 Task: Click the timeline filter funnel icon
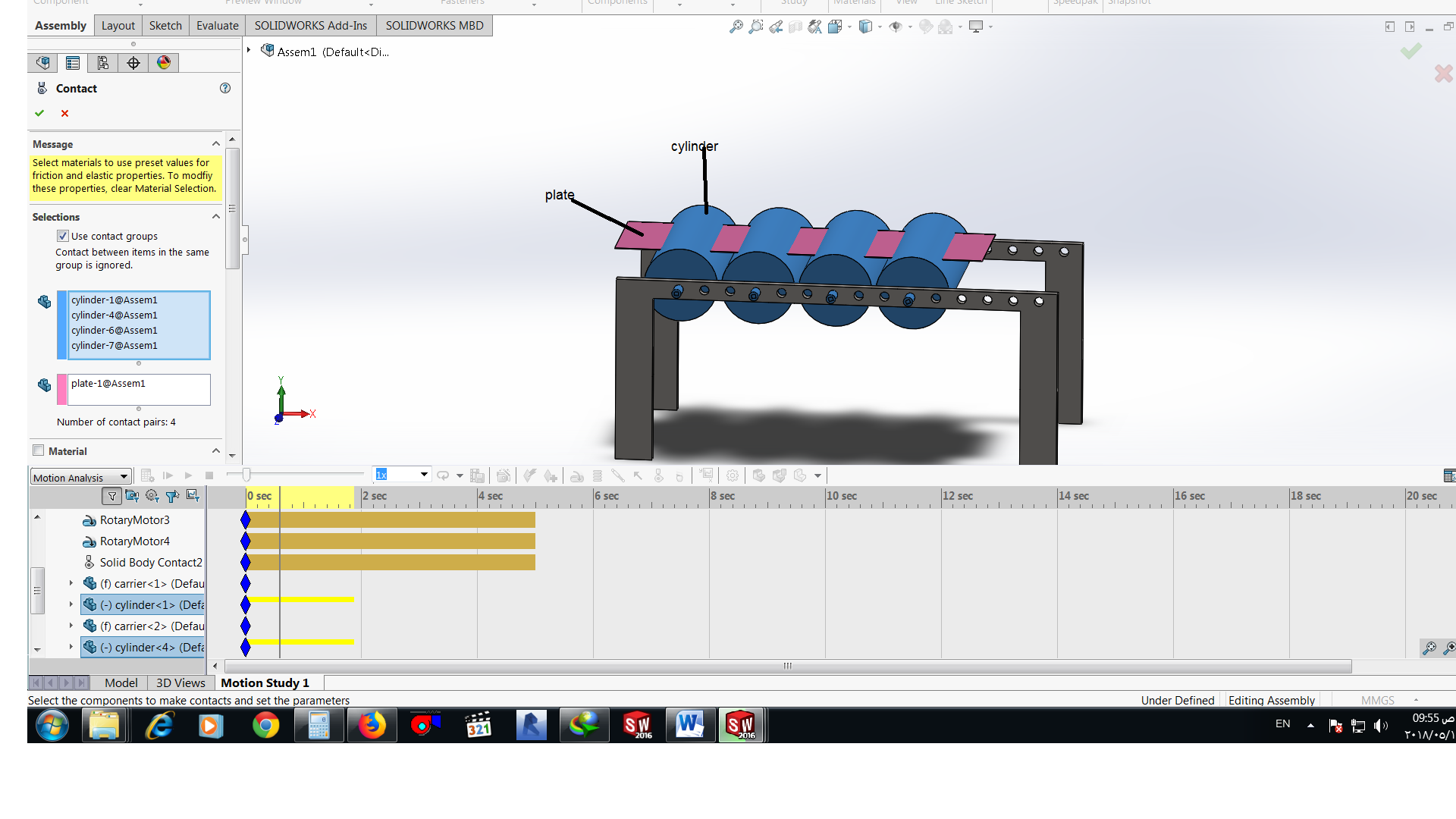(112, 496)
